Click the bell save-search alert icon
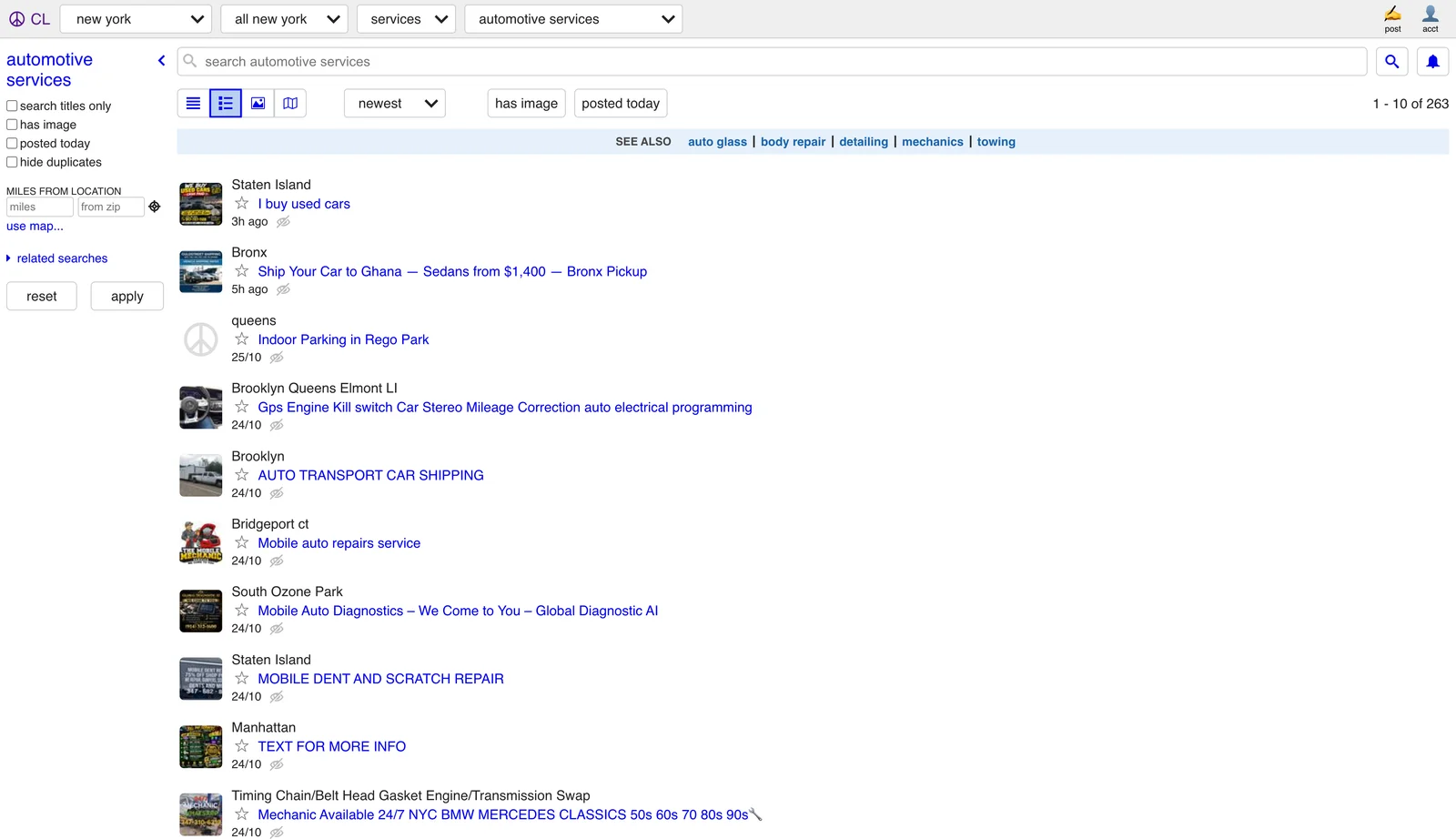 click(1432, 62)
